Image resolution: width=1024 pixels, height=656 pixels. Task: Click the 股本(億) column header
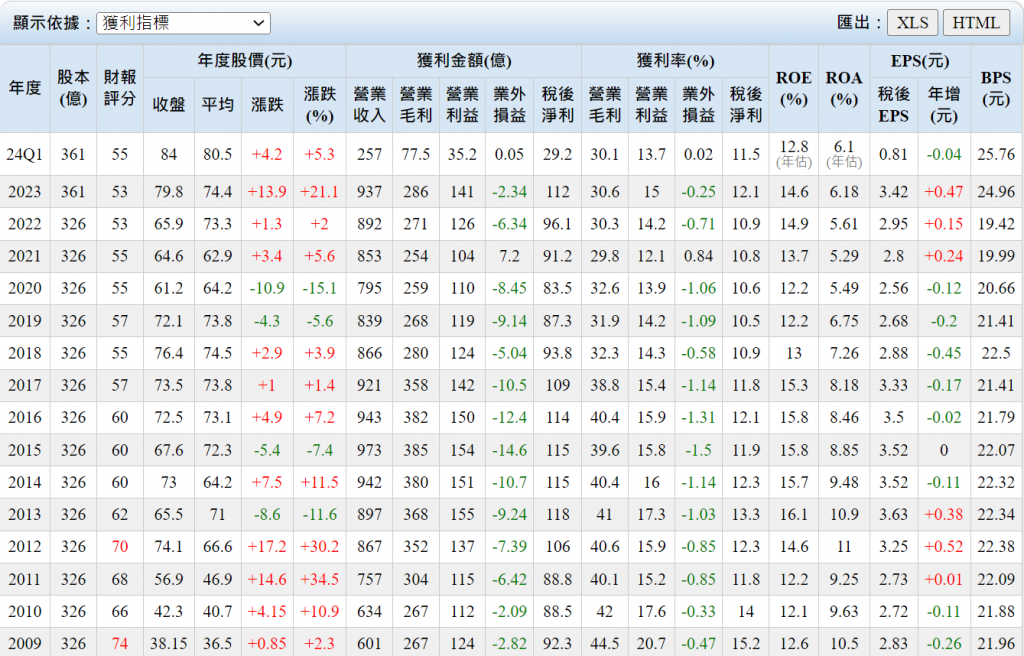tap(73, 88)
